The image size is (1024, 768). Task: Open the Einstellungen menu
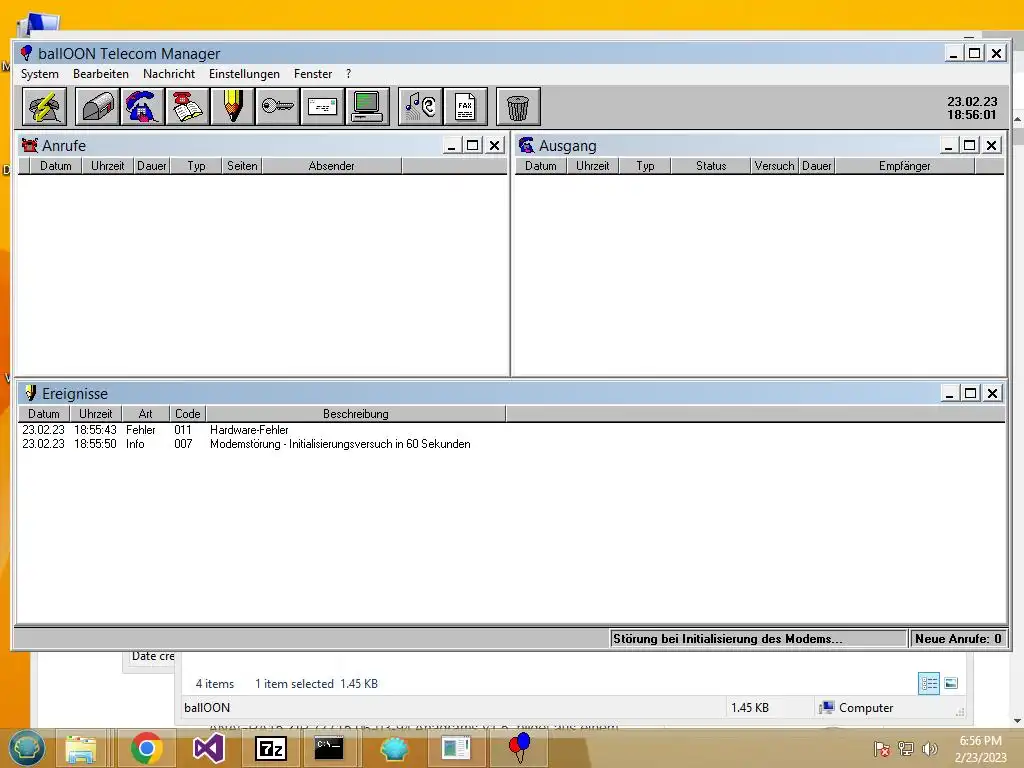coord(244,74)
